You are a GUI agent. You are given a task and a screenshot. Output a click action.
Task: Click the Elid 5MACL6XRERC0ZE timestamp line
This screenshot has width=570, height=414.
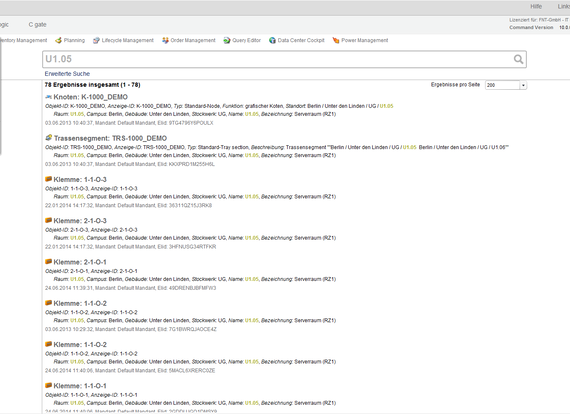pyautogui.click(x=130, y=371)
